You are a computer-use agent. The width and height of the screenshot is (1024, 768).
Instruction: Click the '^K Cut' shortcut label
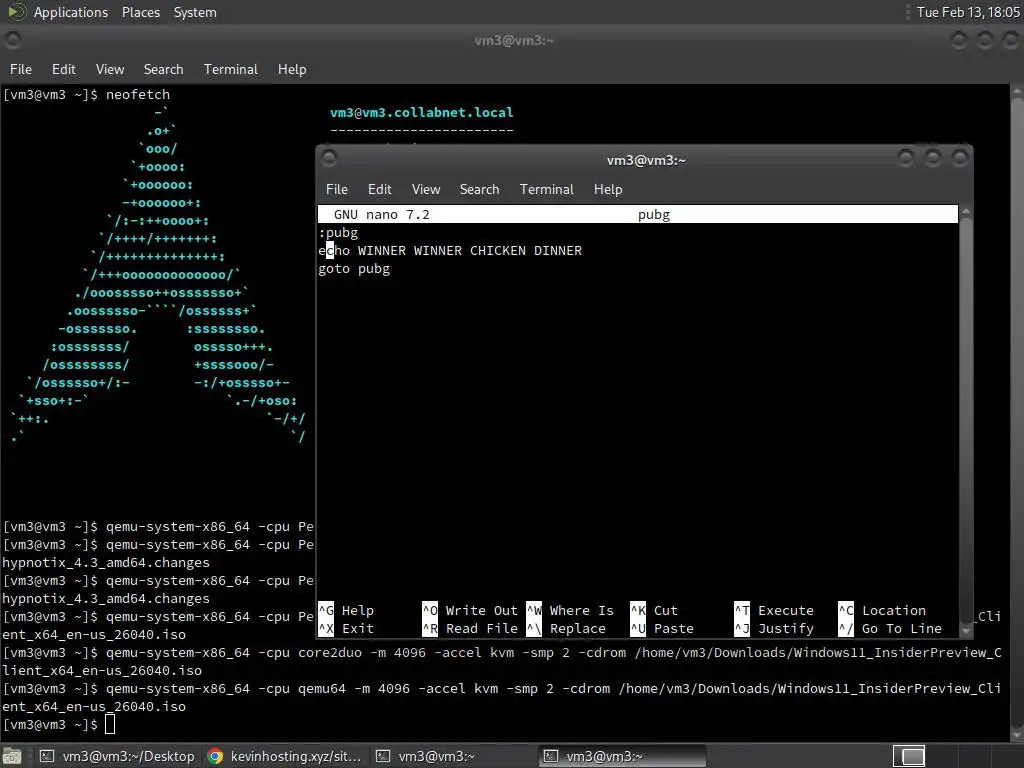(x=654, y=611)
